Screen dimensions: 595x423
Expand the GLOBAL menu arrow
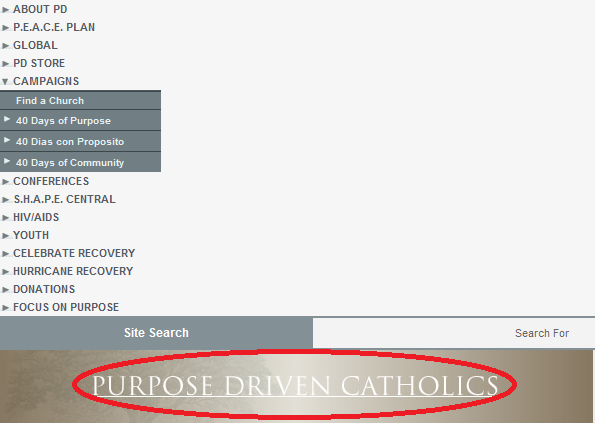(x=5, y=46)
